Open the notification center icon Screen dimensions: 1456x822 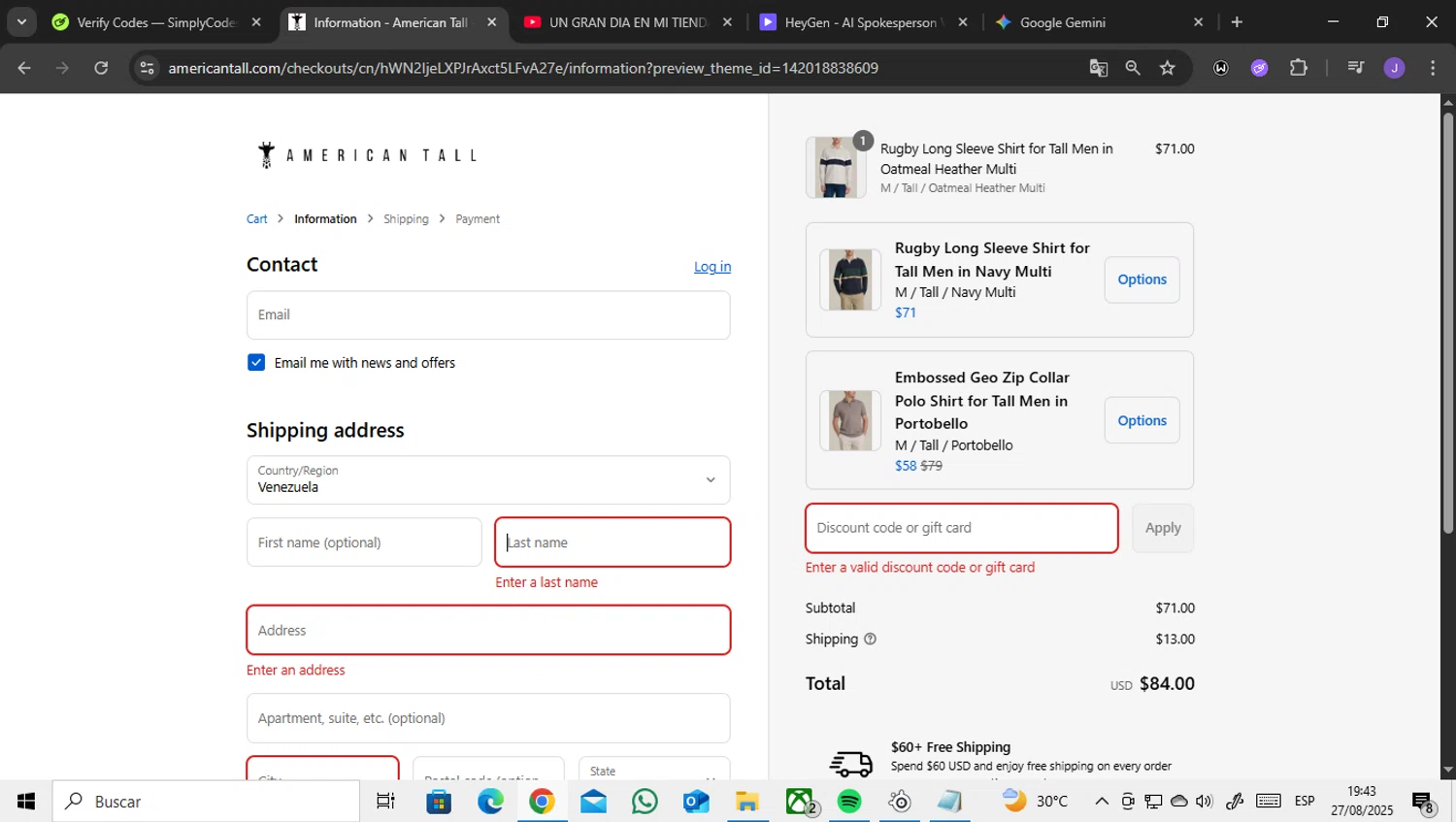pos(1423,803)
